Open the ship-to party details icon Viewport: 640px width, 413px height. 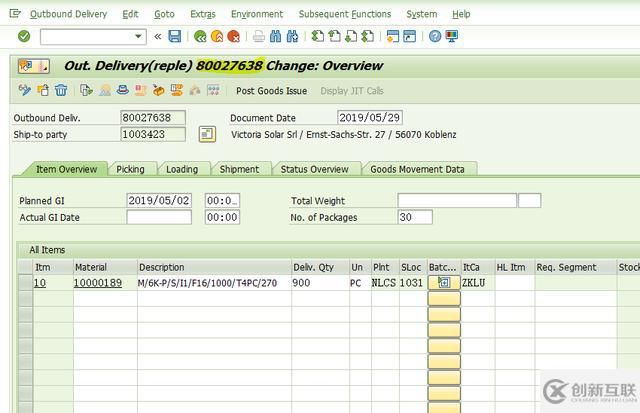tap(207, 134)
